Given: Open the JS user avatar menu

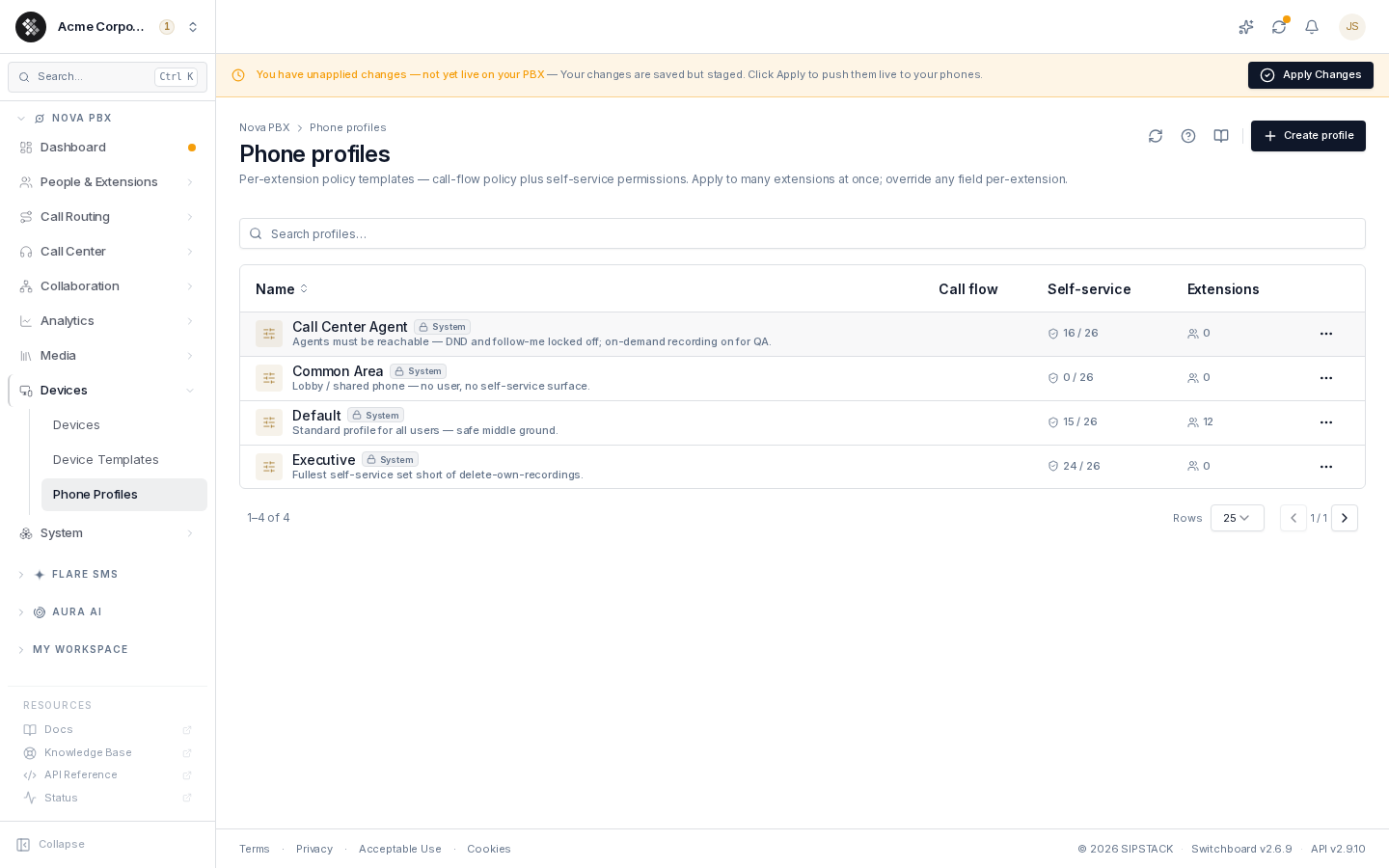Looking at the screenshot, I should (x=1352, y=27).
